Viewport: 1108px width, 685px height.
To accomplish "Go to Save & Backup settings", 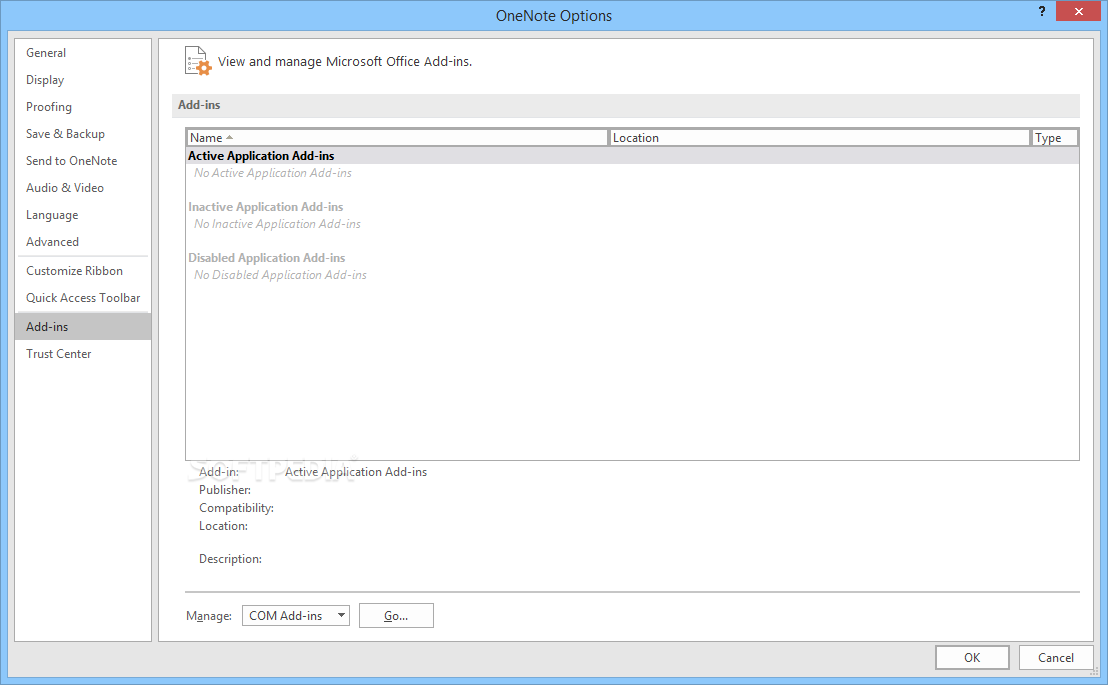I will point(83,134).
